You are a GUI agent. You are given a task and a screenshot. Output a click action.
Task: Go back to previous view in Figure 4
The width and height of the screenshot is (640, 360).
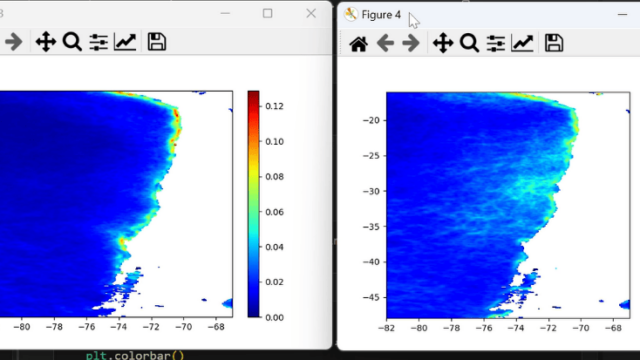(385, 43)
